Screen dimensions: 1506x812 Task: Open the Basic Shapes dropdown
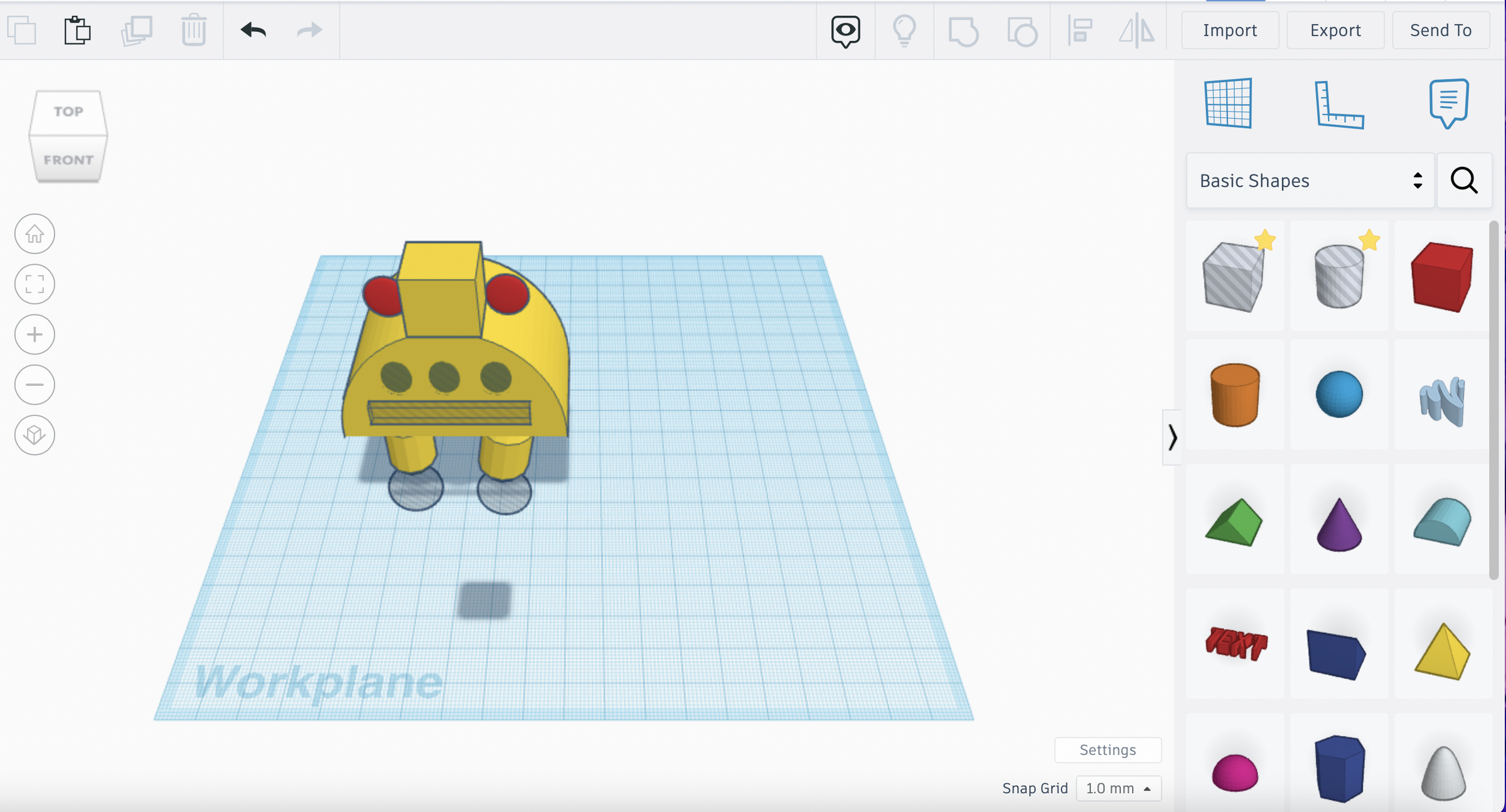click(1308, 181)
